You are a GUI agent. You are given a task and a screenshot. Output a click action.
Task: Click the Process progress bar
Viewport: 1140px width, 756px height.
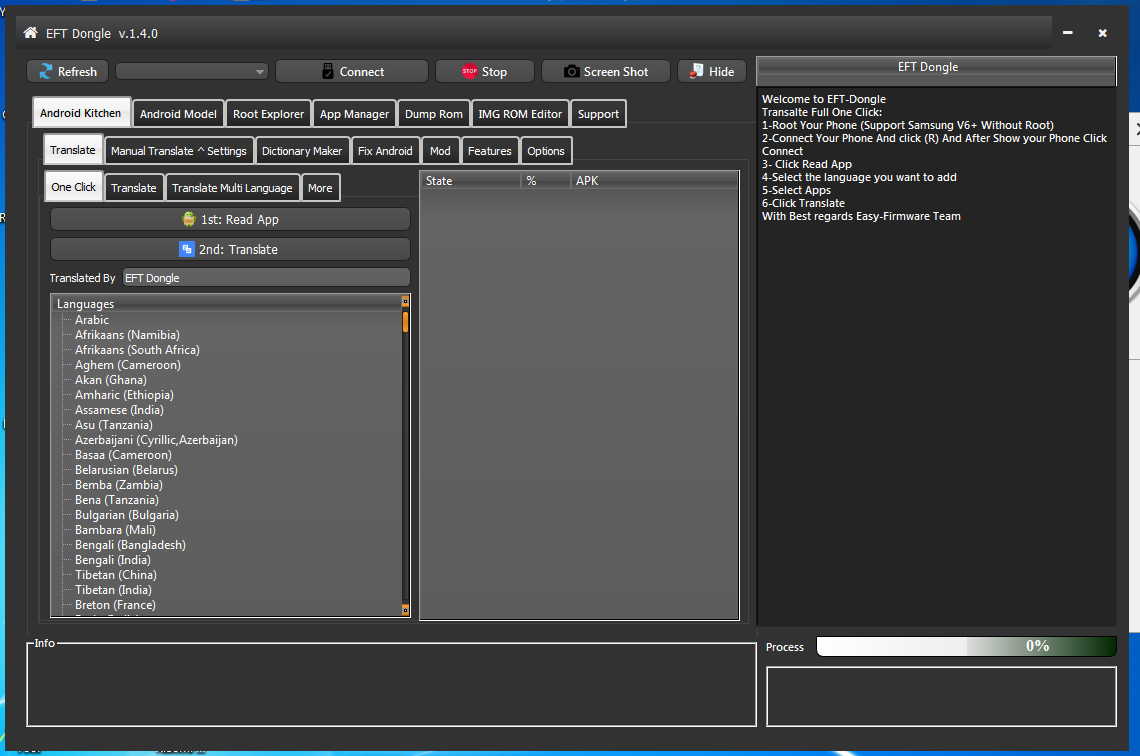pos(966,646)
